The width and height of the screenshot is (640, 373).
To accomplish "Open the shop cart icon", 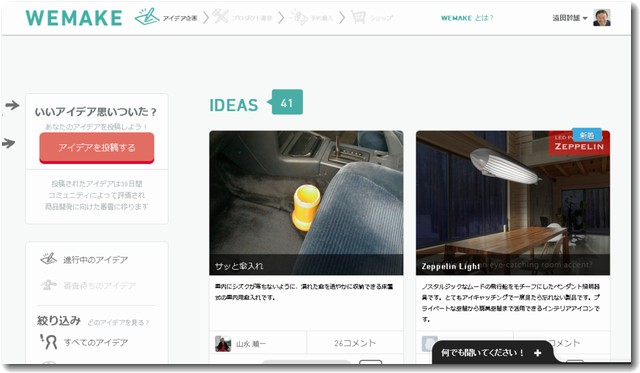I will [358, 17].
